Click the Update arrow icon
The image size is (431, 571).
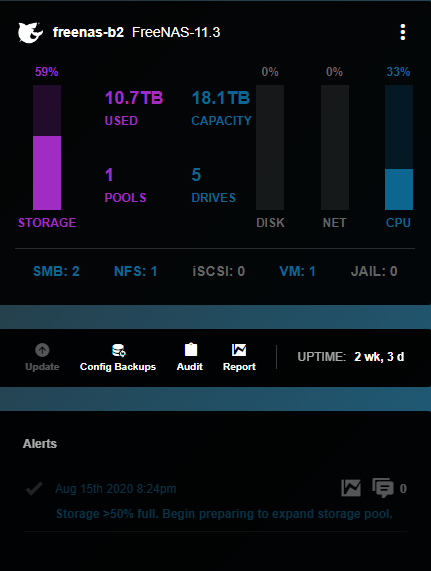click(42, 350)
